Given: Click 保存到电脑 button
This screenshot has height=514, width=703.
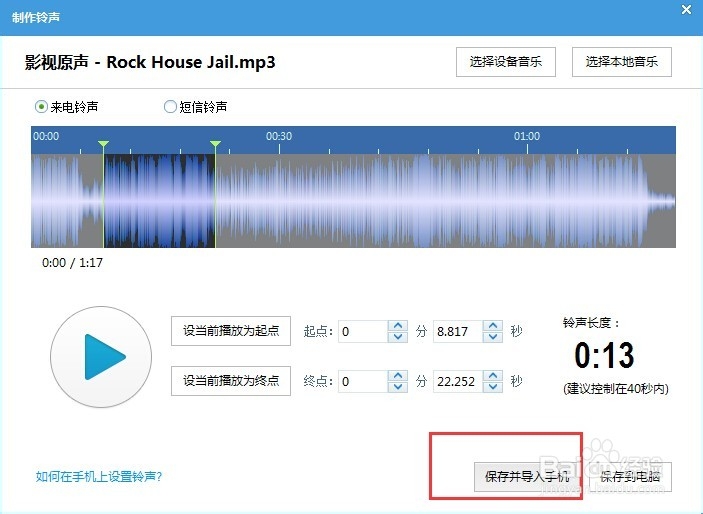Looking at the screenshot, I should point(630,477).
